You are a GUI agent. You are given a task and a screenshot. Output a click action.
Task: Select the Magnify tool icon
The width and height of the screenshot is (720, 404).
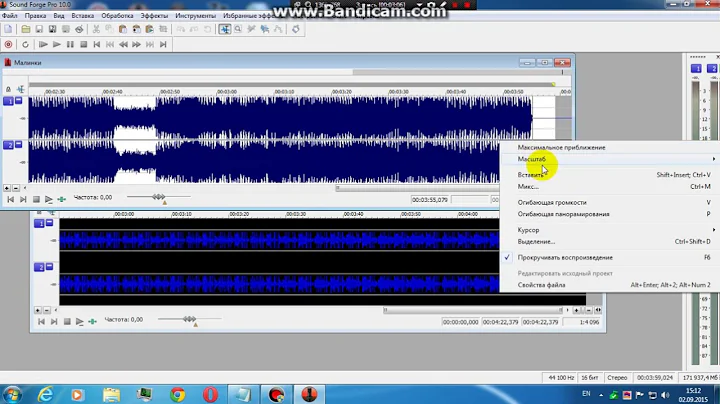(x=238, y=29)
